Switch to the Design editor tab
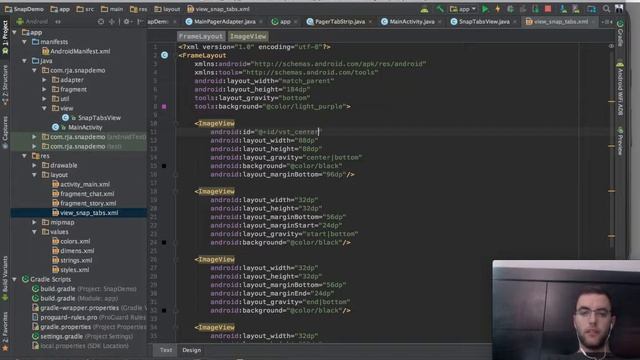Screen dimensions: 640x360 click(x=191, y=350)
